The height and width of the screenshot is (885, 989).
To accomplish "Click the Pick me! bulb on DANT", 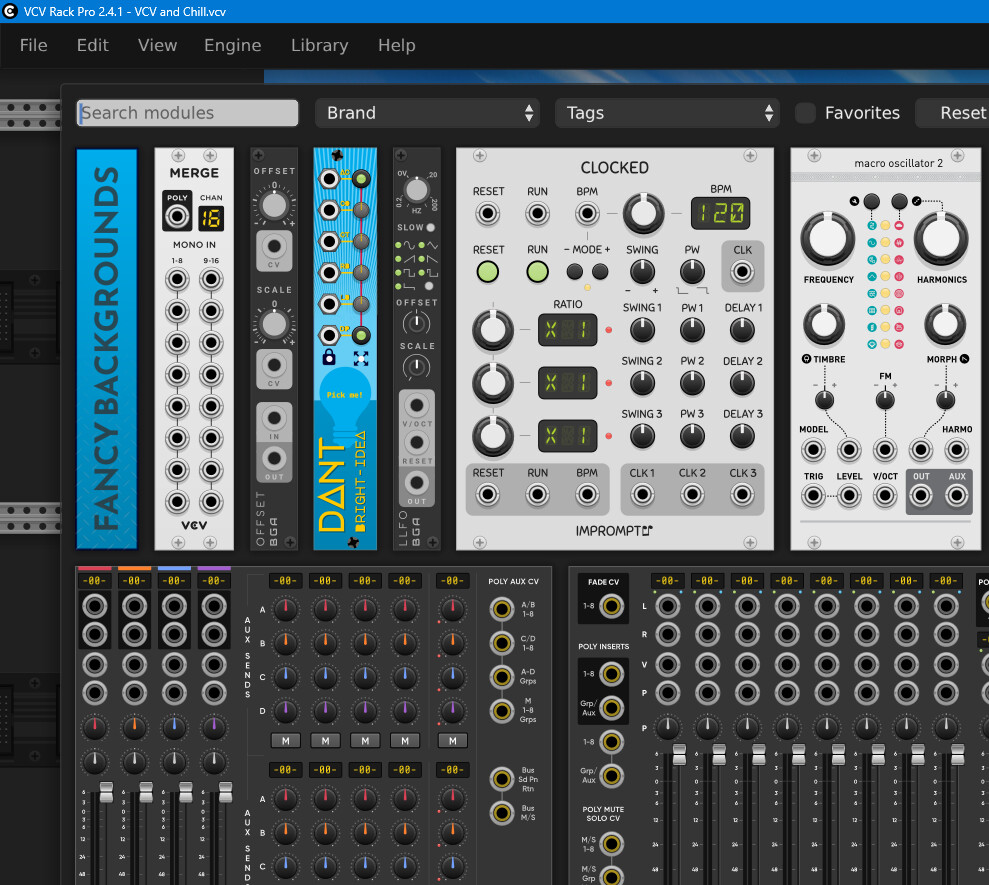I will [344, 396].
